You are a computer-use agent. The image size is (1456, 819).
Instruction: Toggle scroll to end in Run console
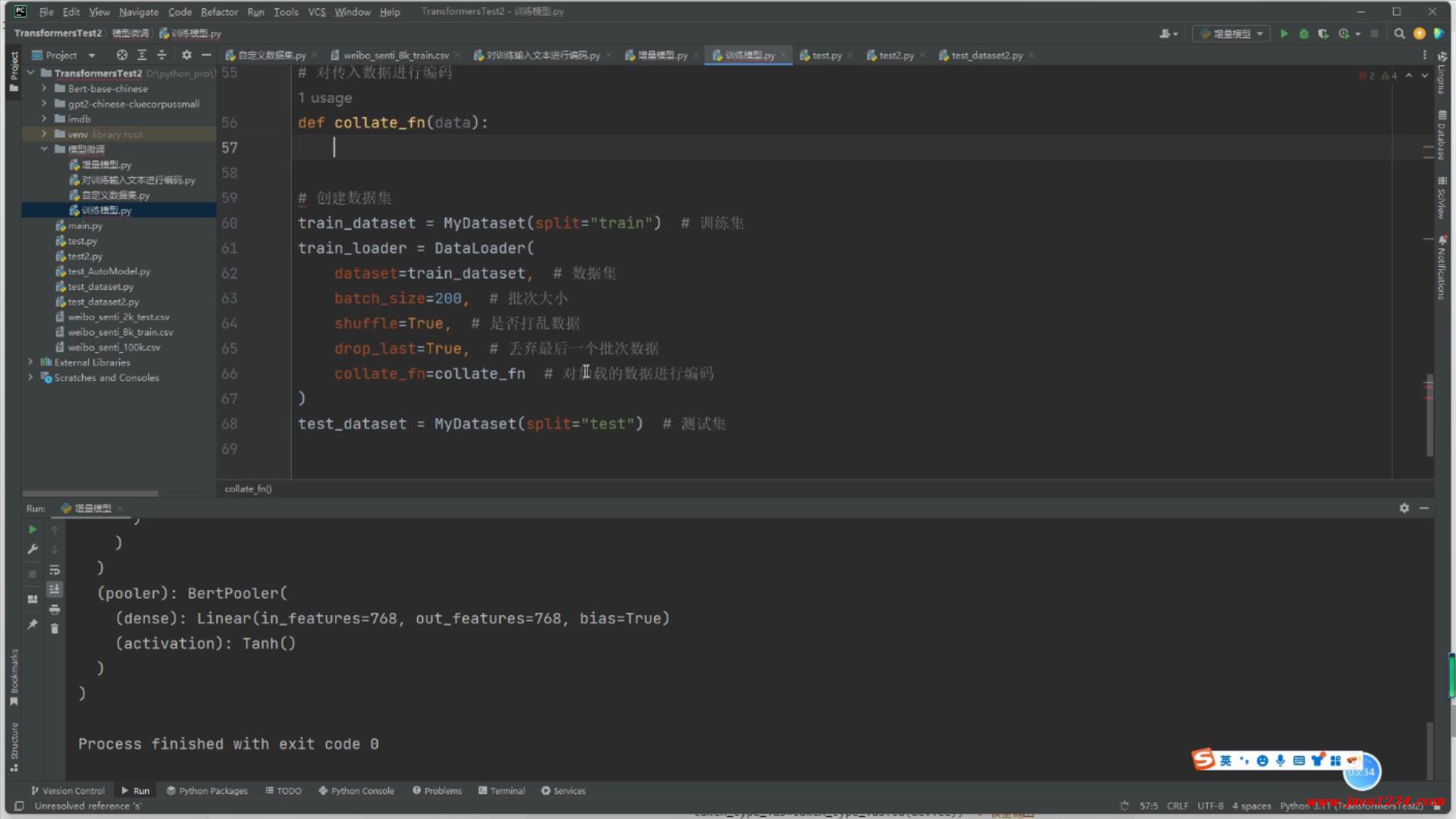[55, 589]
